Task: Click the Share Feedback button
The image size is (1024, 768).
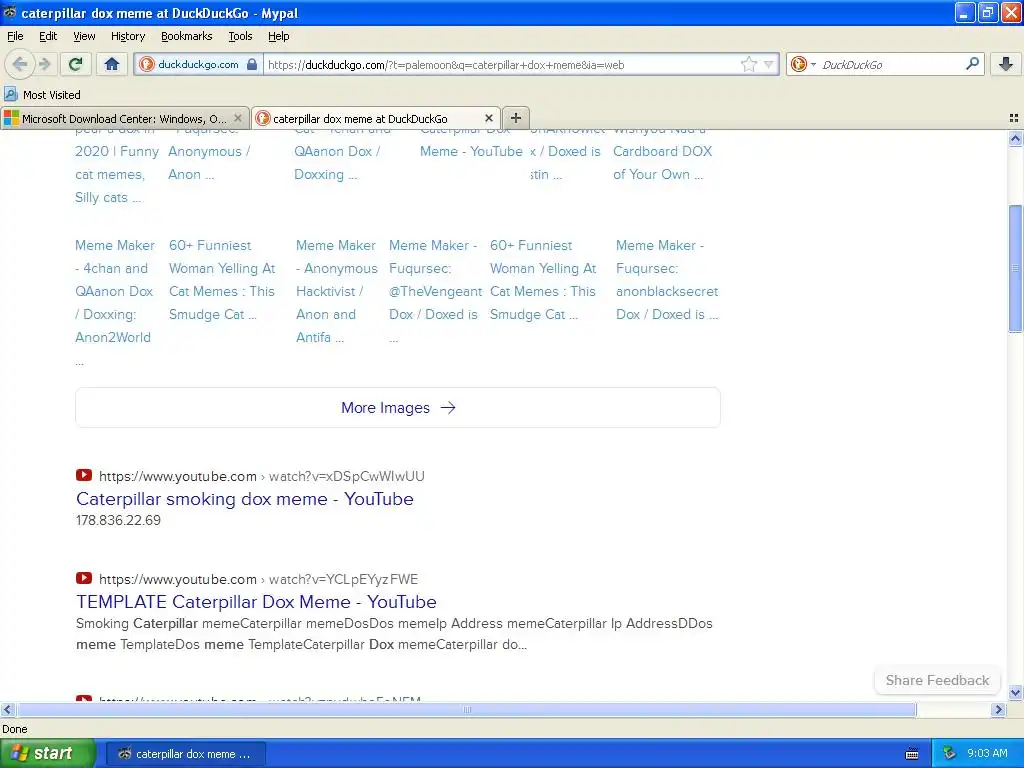Action: (x=937, y=680)
